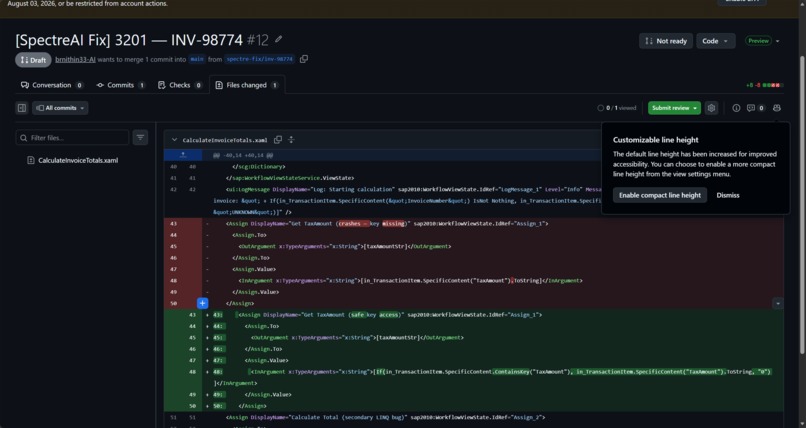
Task: Click the Checks tab checklist icon
Action: (162, 85)
